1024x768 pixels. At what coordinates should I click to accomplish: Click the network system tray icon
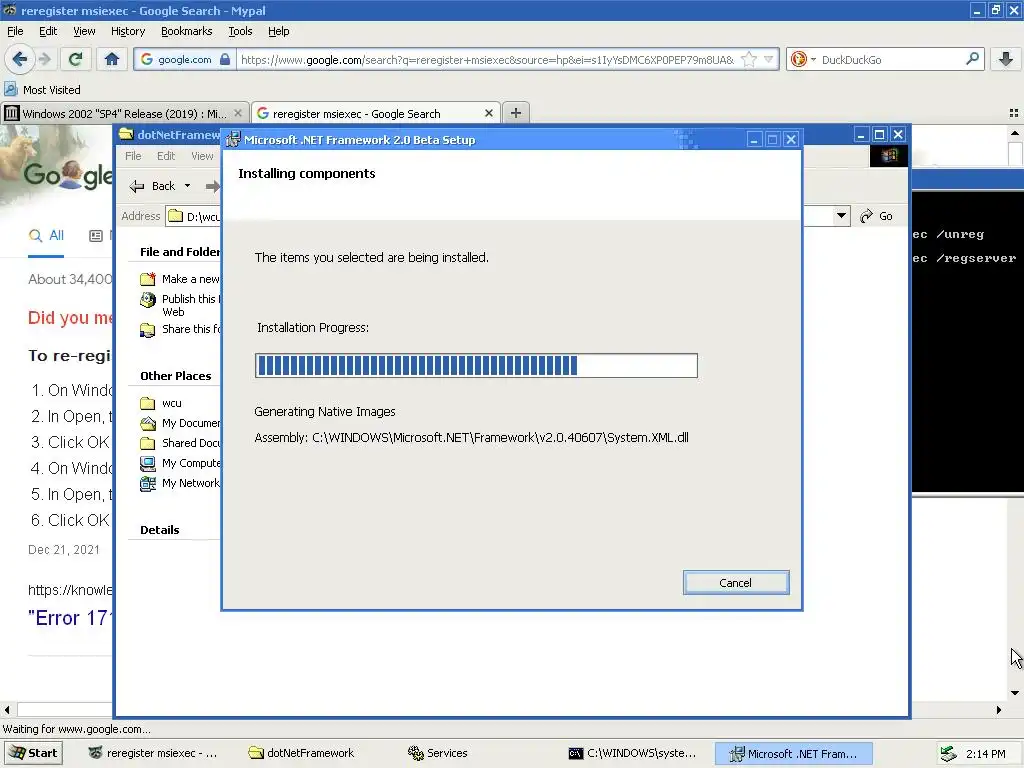click(948, 754)
